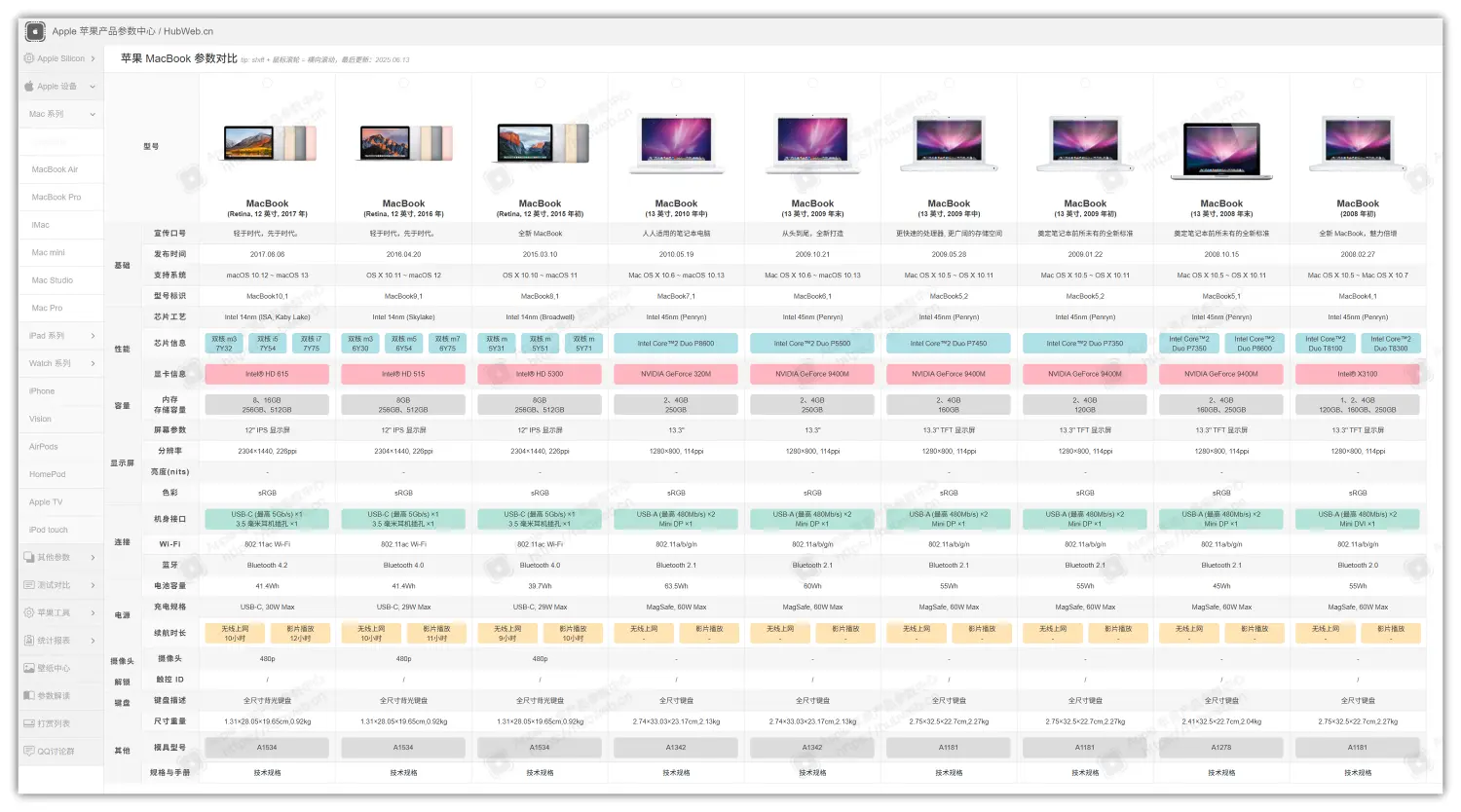1461x812 pixels.
Task: Click the USB-C, 30W Max charging cell
Action: pos(268,607)
